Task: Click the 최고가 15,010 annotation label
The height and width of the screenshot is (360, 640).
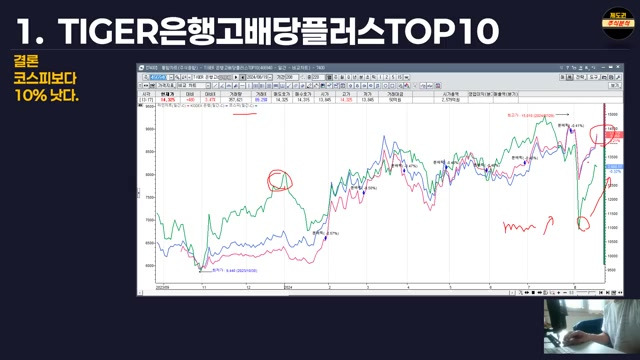Action: pos(530,116)
